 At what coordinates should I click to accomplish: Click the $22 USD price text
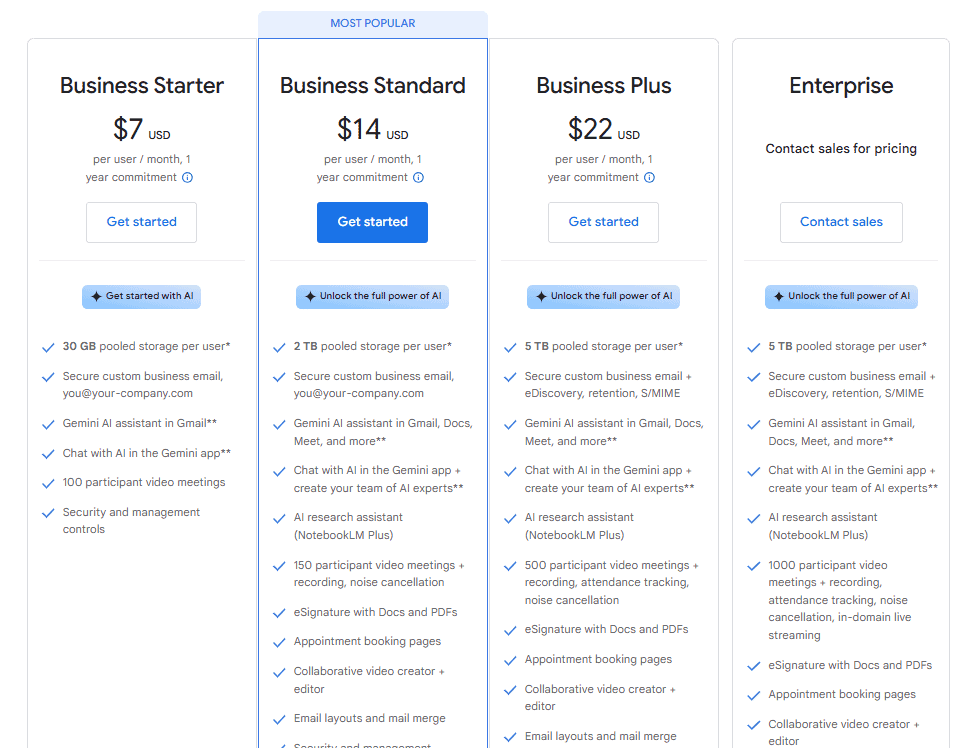click(x=604, y=129)
